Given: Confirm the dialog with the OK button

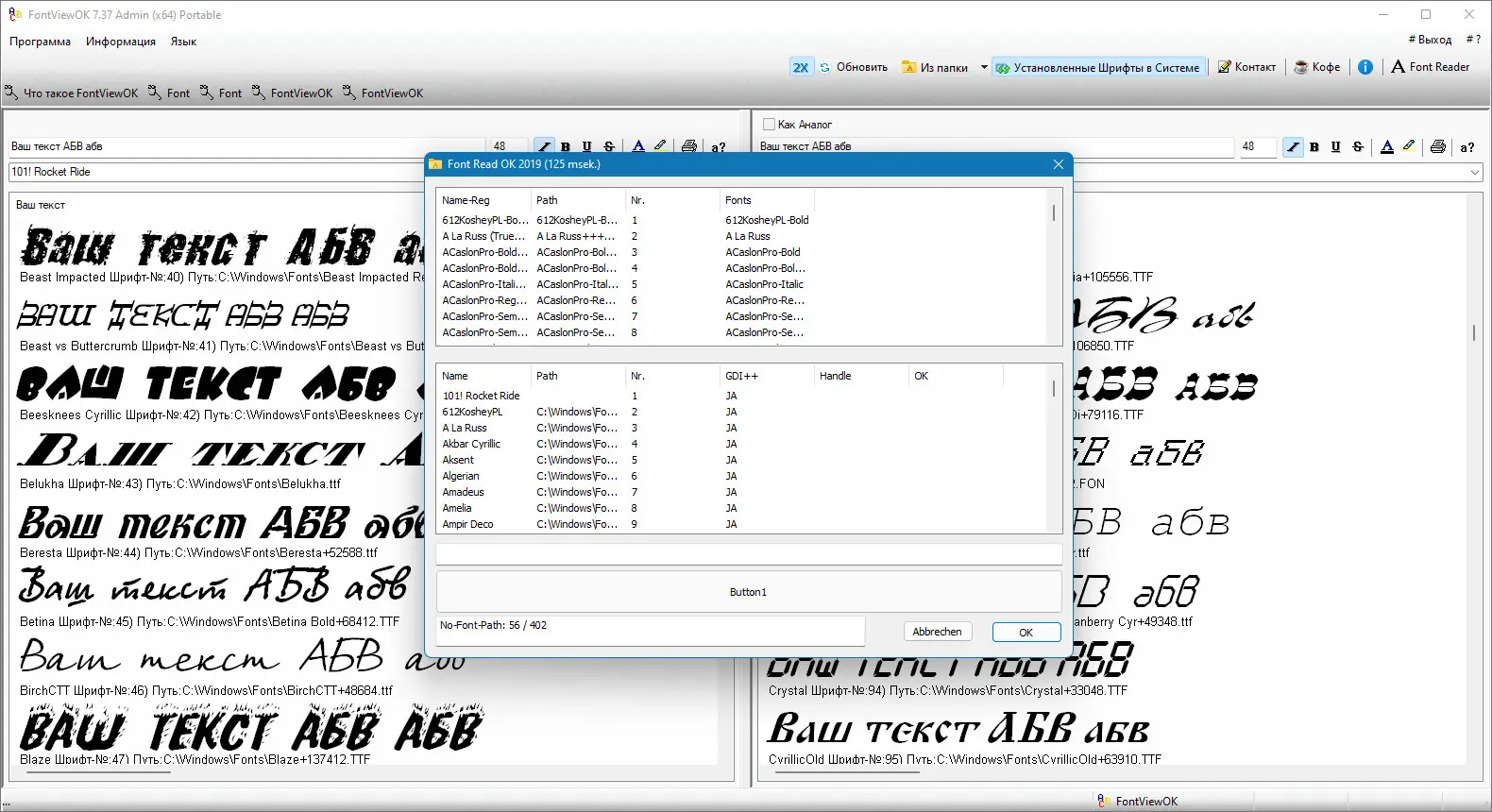Looking at the screenshot, I should click(1026, 633).
